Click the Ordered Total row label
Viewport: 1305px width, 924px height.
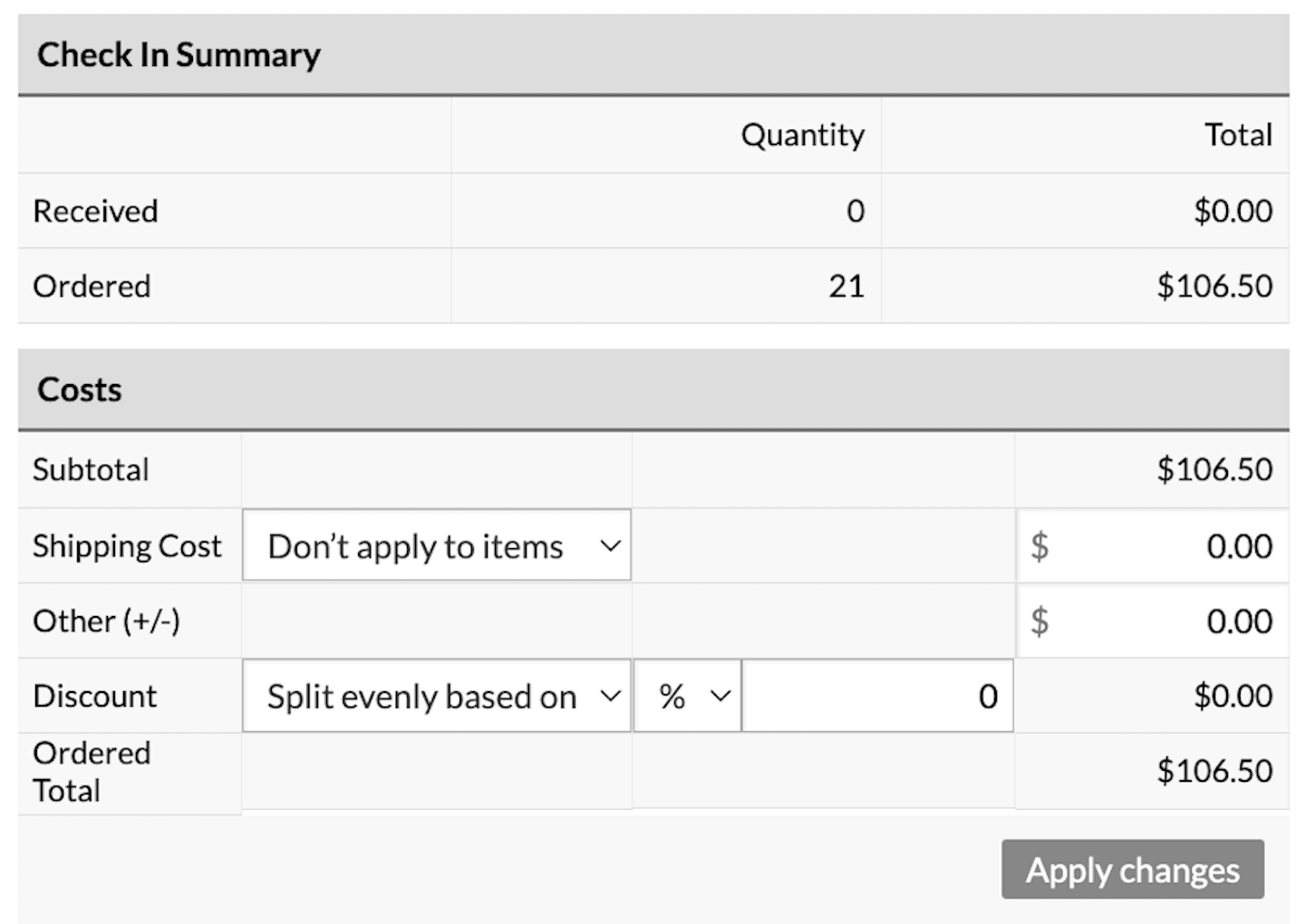tap(91, 772)
